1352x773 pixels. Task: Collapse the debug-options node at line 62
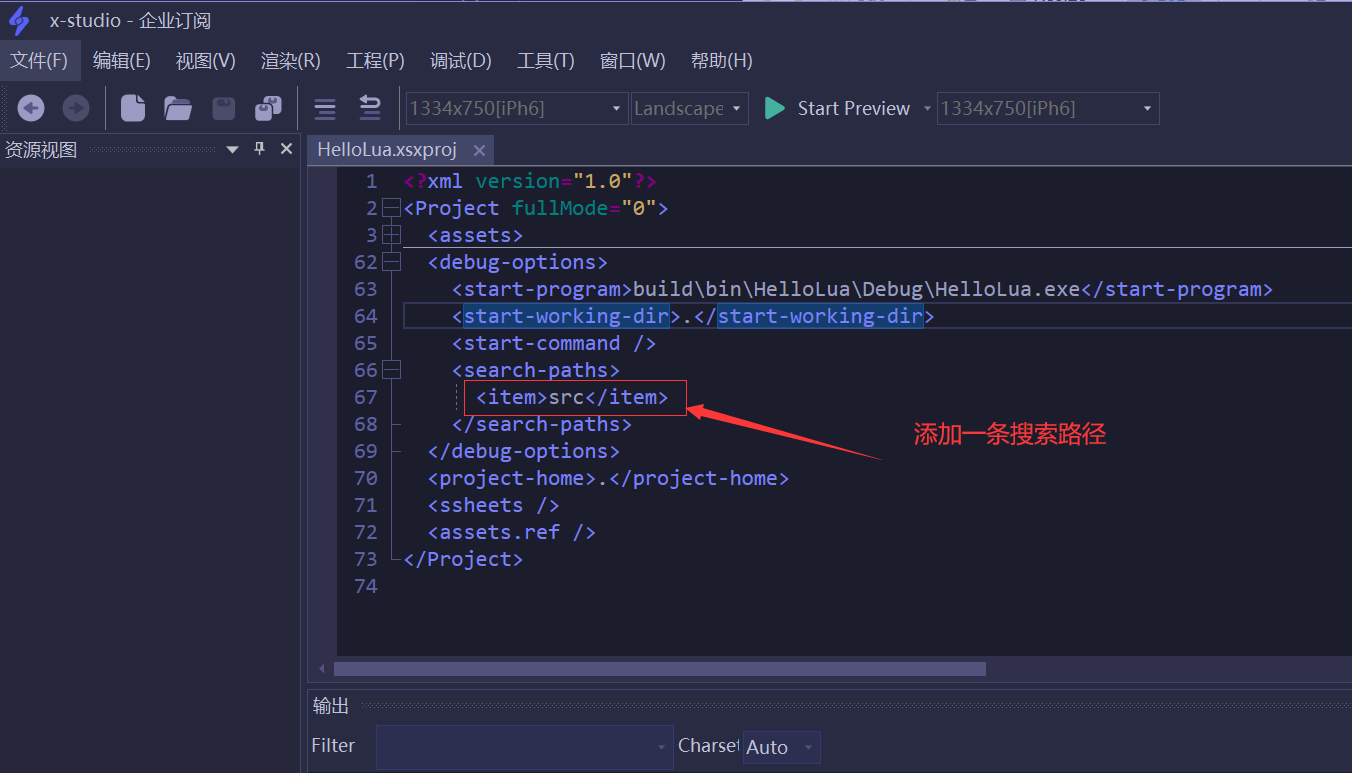tap(391, 262)
